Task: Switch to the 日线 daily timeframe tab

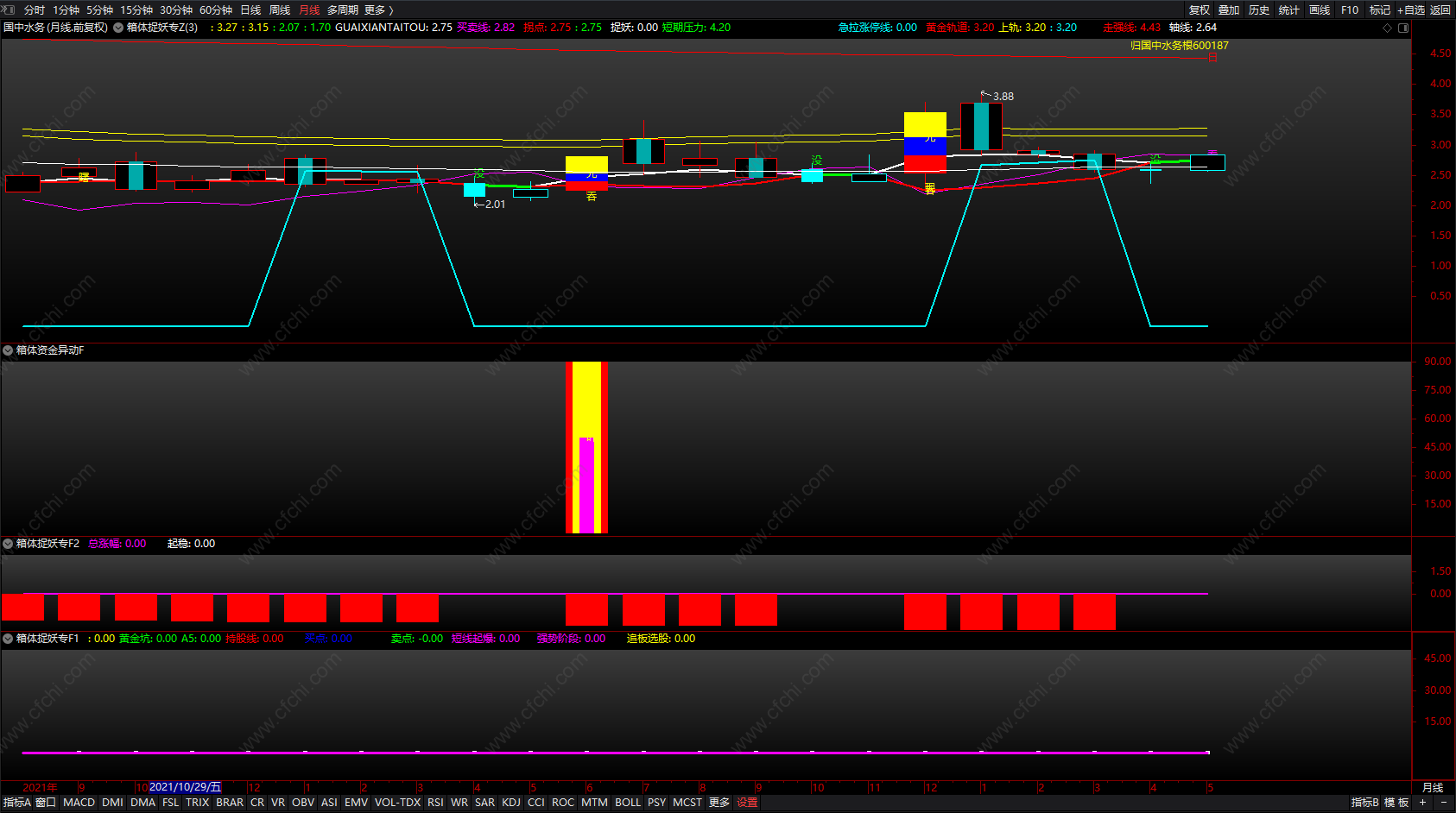Action: pyautogui.click(x=250, y=9)
